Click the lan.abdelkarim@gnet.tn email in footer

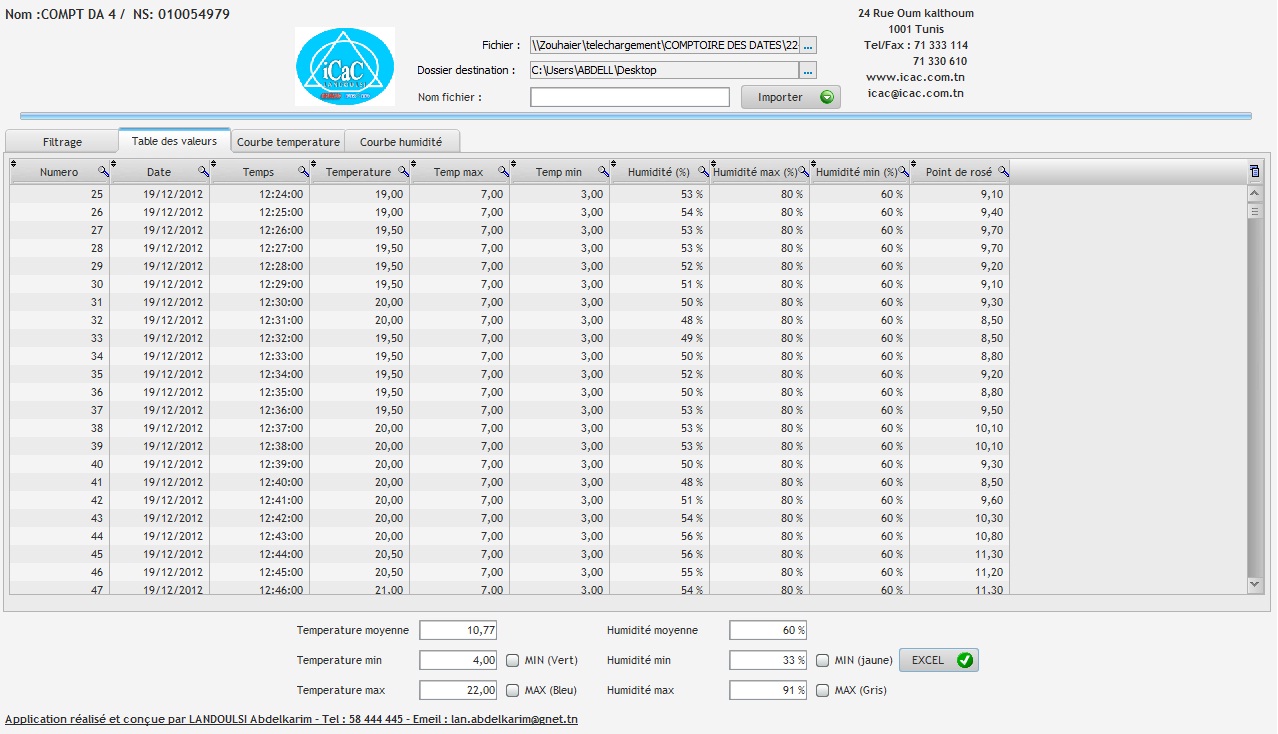pos(514,719)
